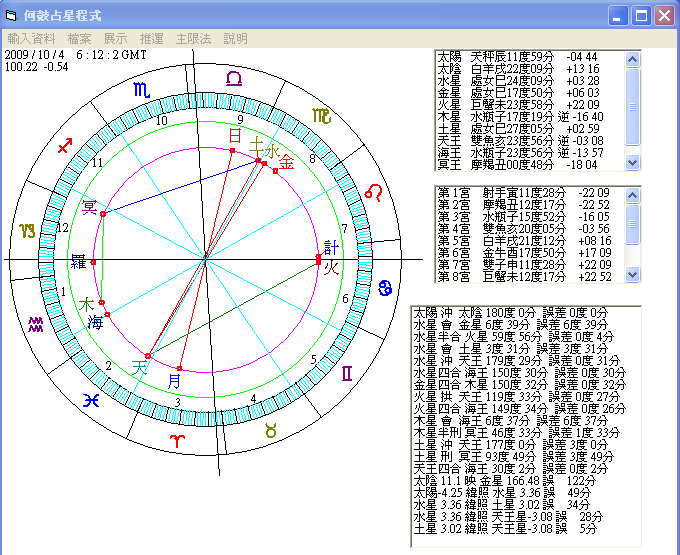Click the Pisces glyph at the lower left
Image resolution: width=680 pixels, height=555 pixels.
click(91, 399)
